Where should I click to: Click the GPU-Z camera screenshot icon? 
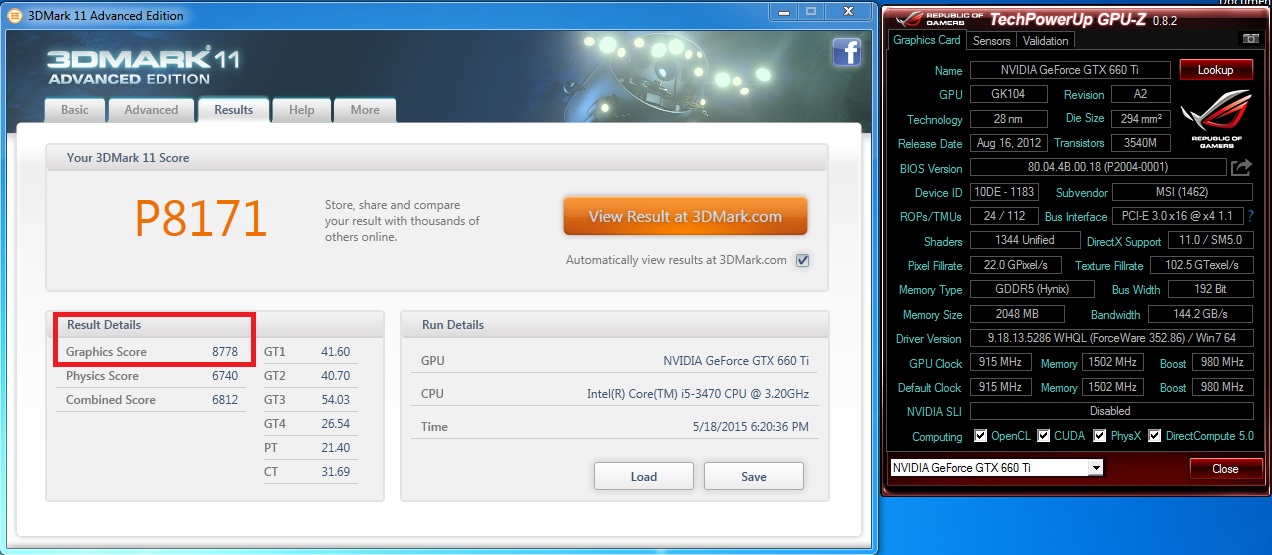1250,39
